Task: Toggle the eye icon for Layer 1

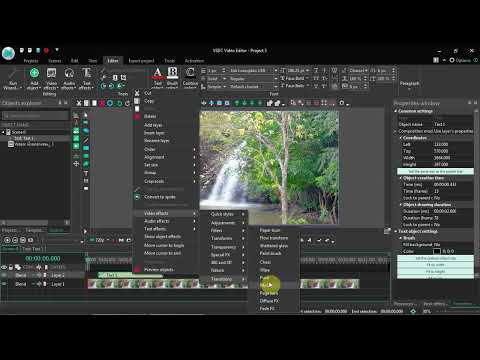Action: click(4, 284)
